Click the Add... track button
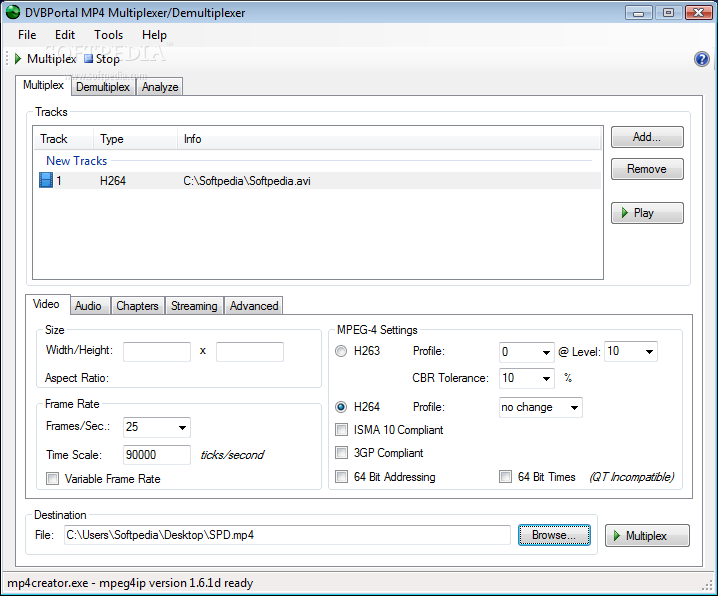The width and height of the screenshot is (718, 596). (x=647, y=137)
